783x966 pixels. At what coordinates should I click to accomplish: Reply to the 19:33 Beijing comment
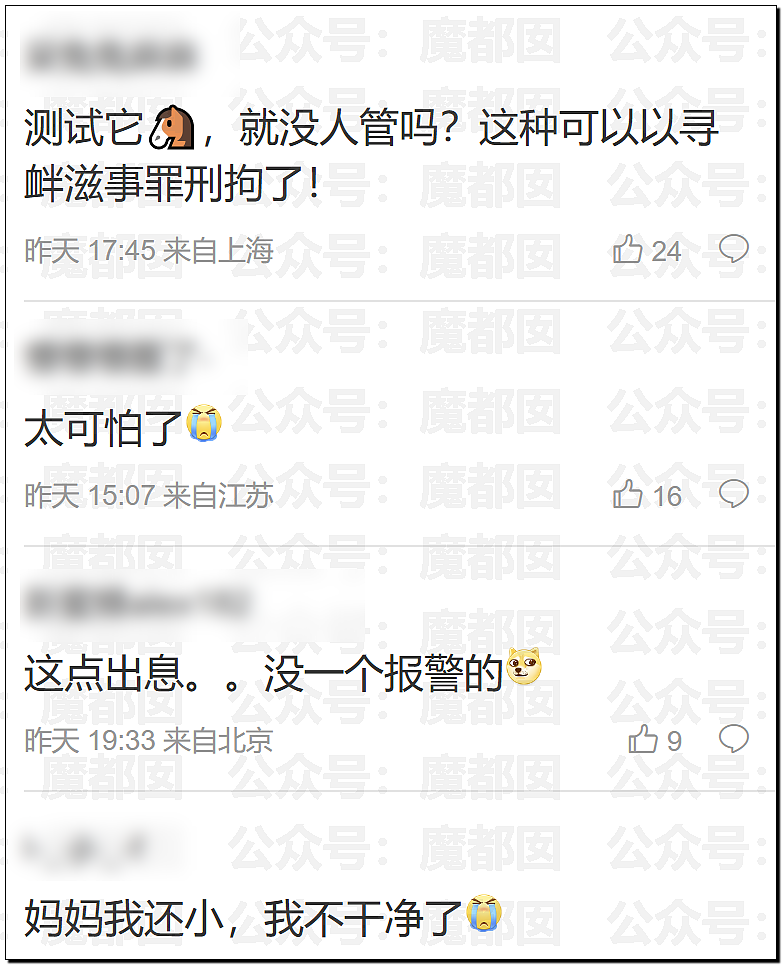tap(734, 739)
